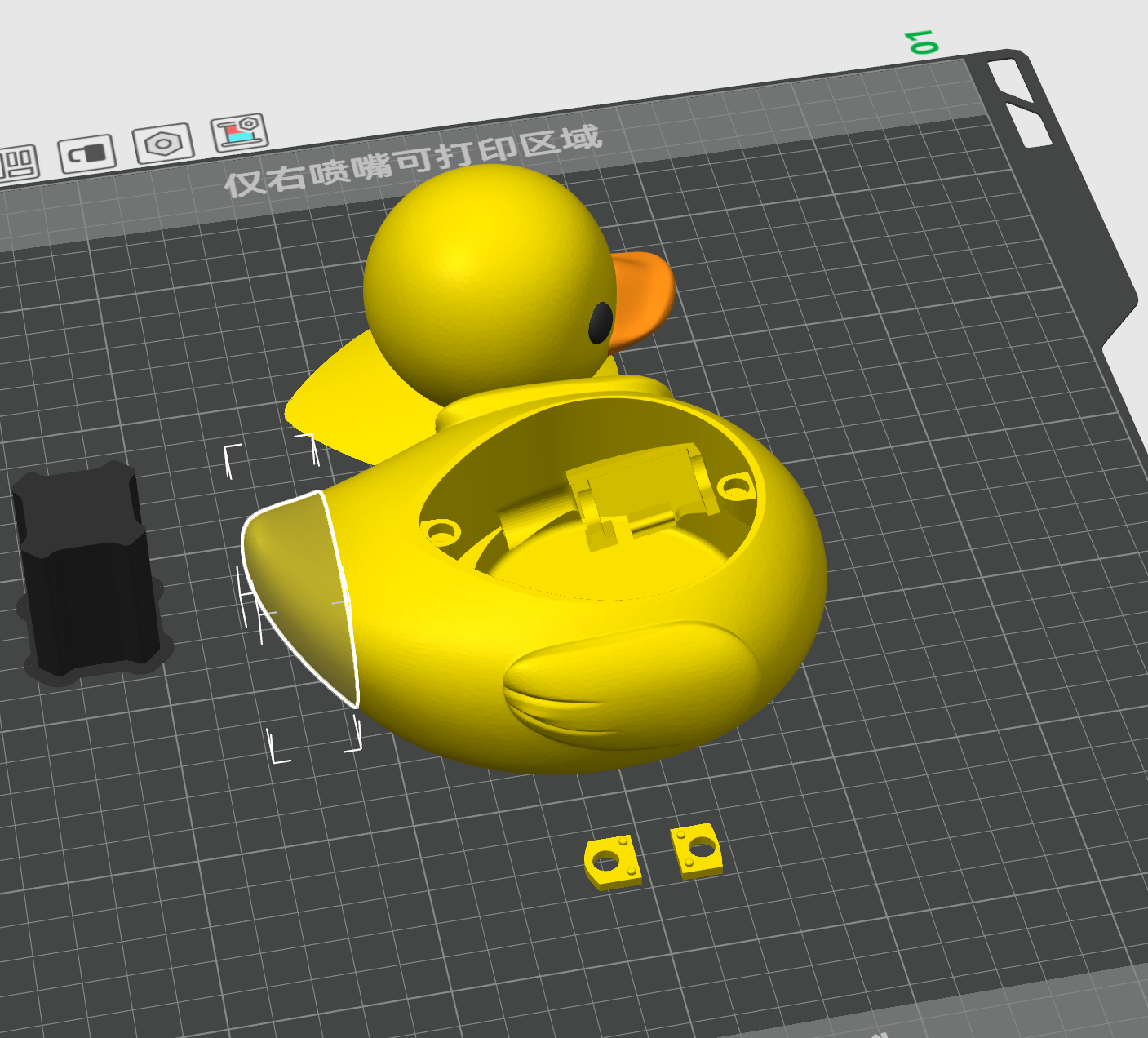Click the right-nozzle-only printable area text

coord(414,161)
